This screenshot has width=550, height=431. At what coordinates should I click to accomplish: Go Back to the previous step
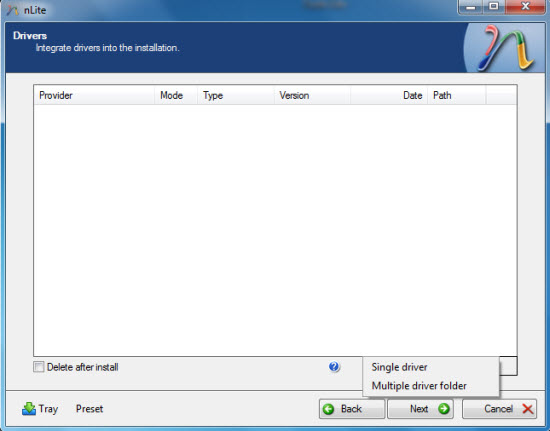tap(352, 409)
